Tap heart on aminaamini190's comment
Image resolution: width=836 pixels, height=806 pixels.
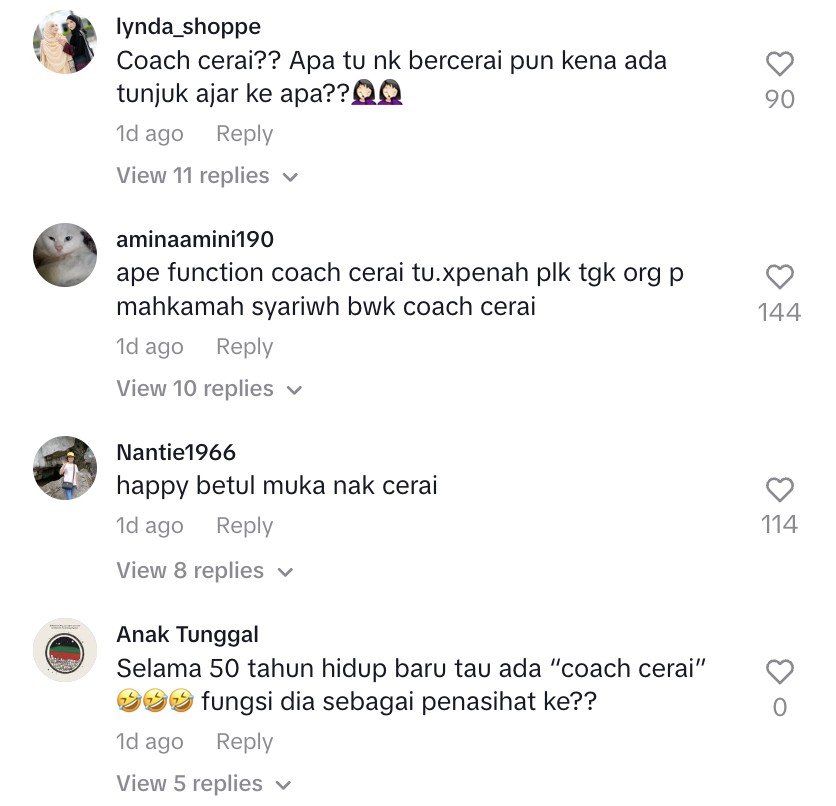tap(779, 277)
